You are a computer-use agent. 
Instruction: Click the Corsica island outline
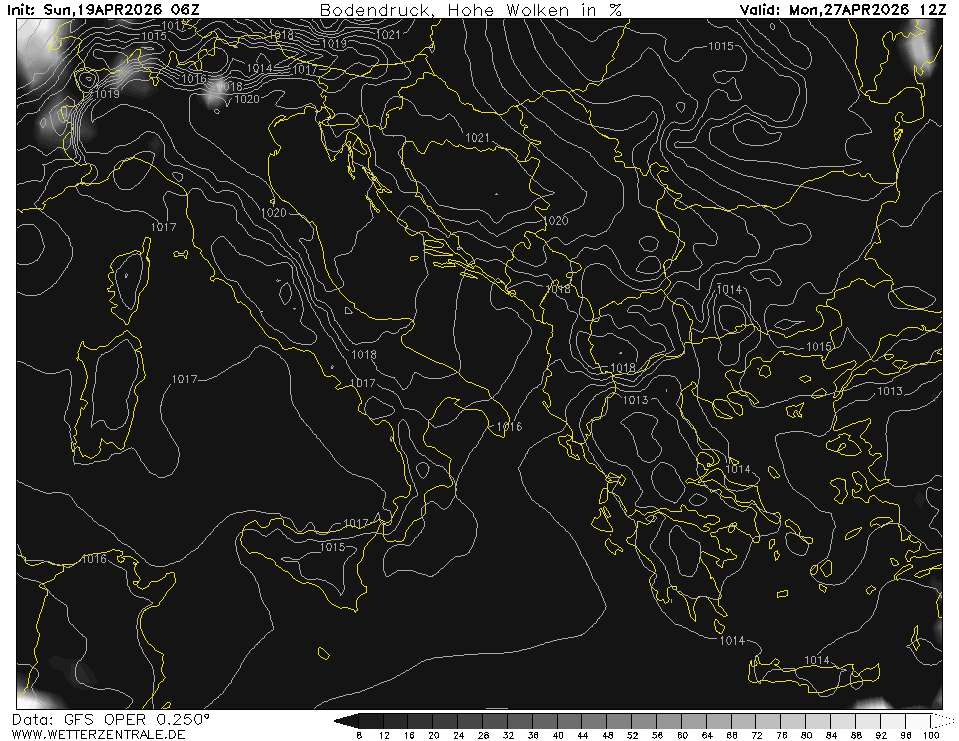point(128,285)
